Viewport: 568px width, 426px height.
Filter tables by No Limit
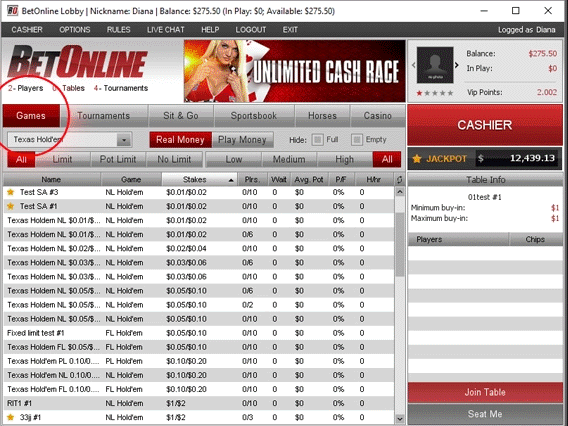click(x=174, y=159)
